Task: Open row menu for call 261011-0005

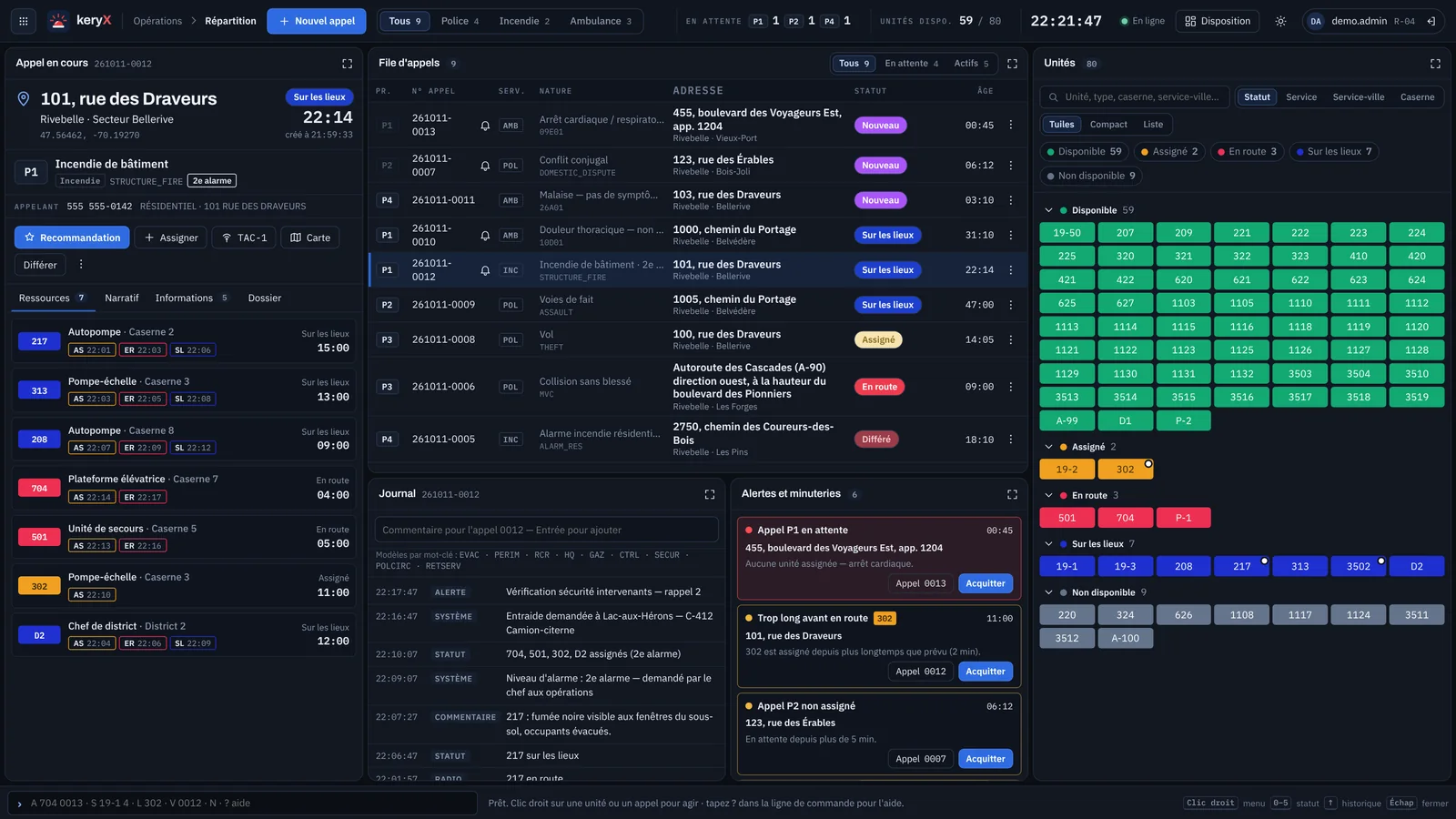Action: click(x=1010, y=439)
